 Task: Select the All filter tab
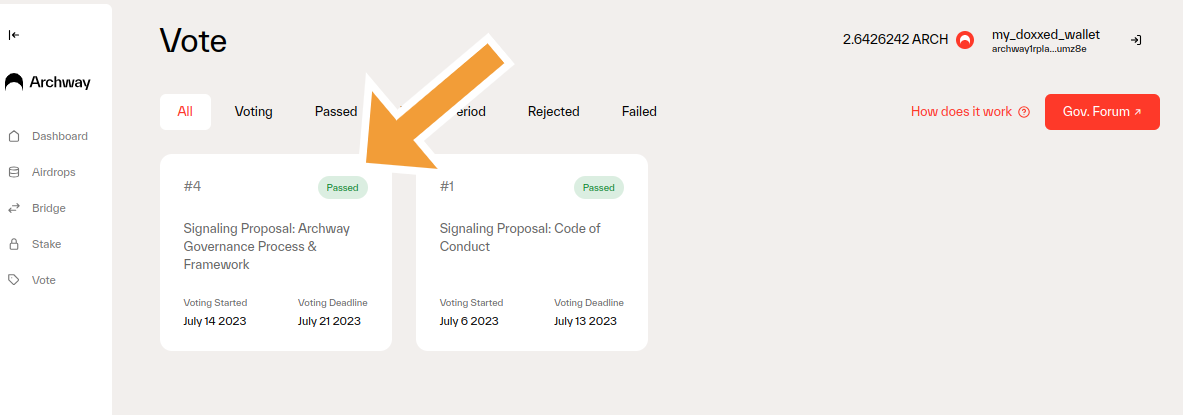coord(185,112)
